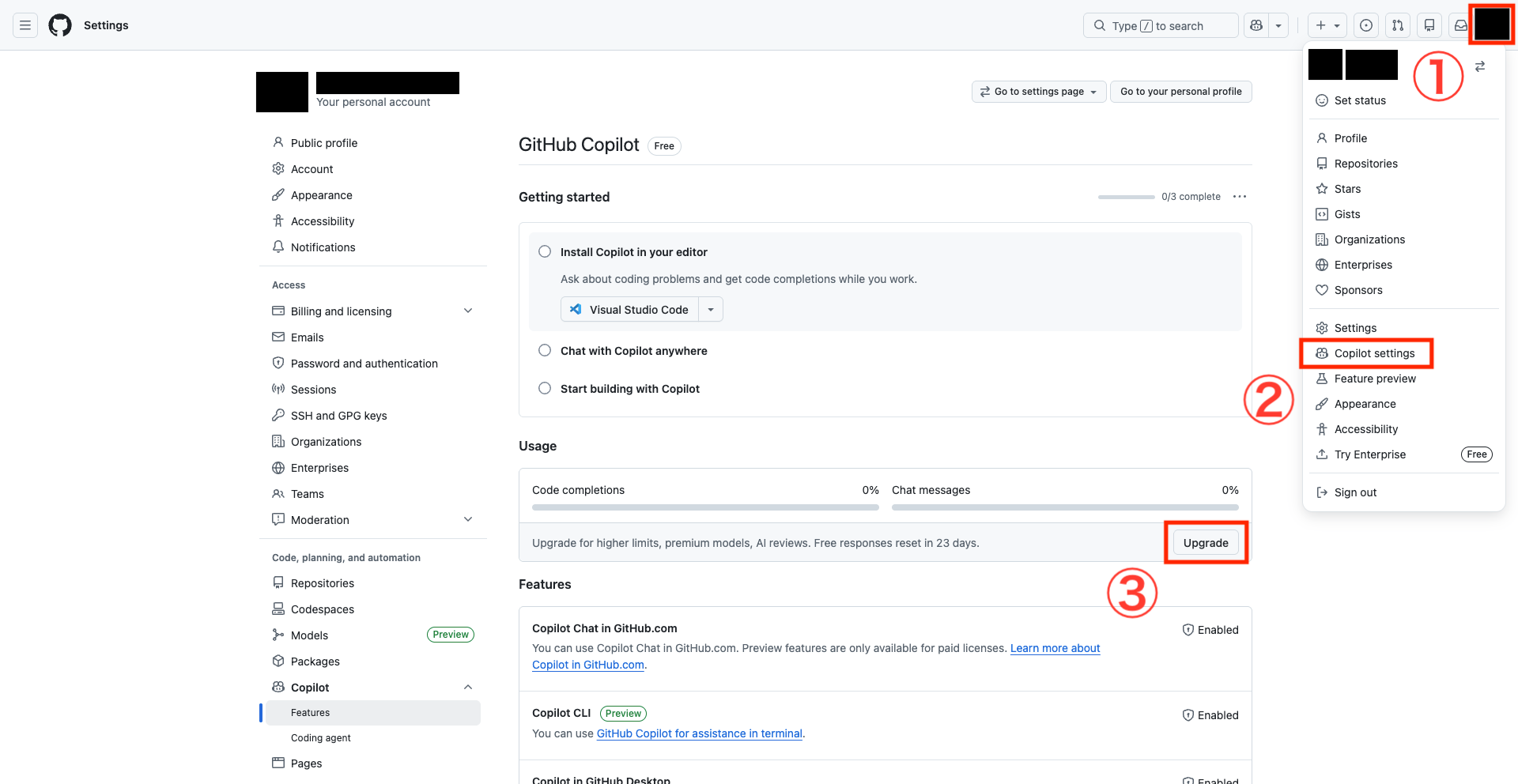Select Install Copilot in your editor radio
1518x784 pixels.
[545, 252]
